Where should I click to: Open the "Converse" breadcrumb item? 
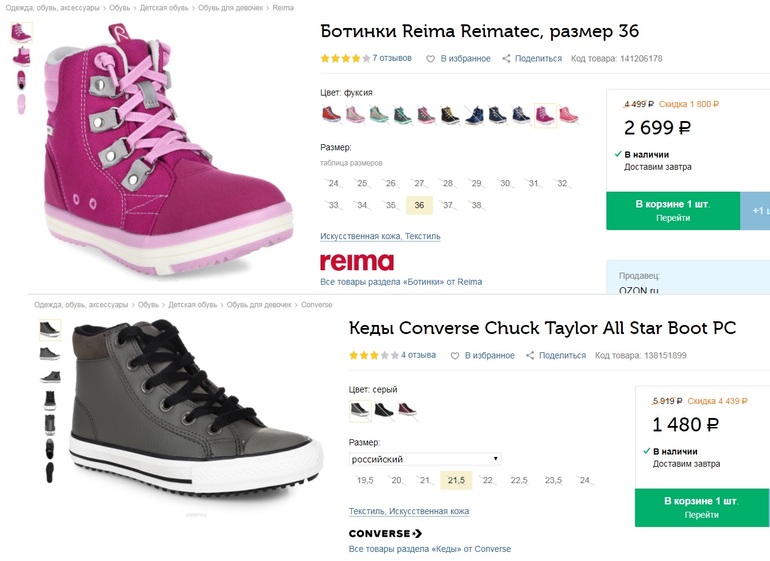[x=316, y=304]
